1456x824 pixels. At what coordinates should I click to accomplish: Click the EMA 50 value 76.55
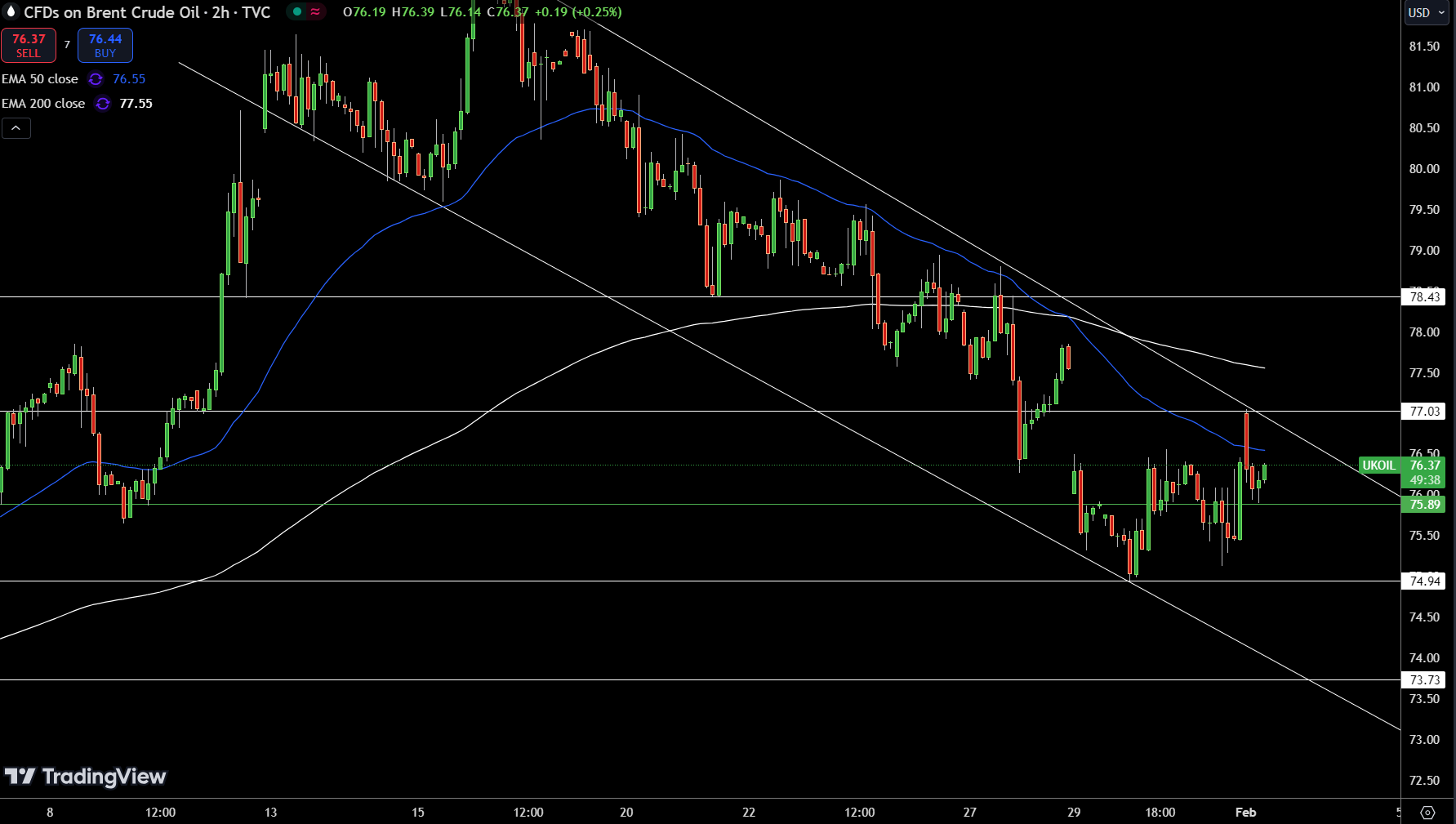click(129, 79)
